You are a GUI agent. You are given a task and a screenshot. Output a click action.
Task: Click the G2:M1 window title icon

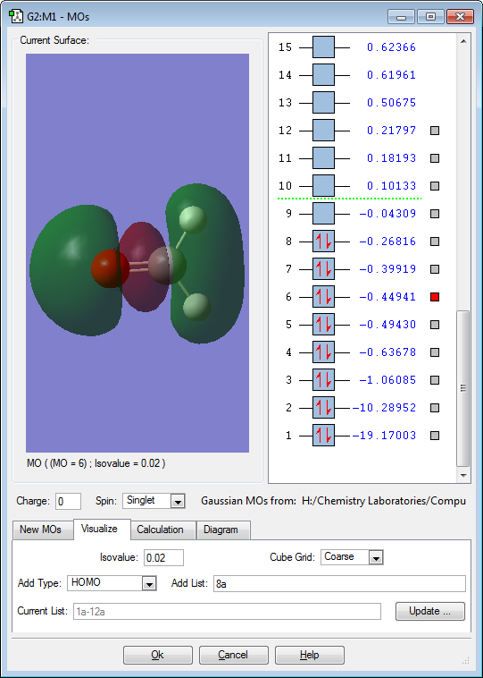(x=16, y=16)
